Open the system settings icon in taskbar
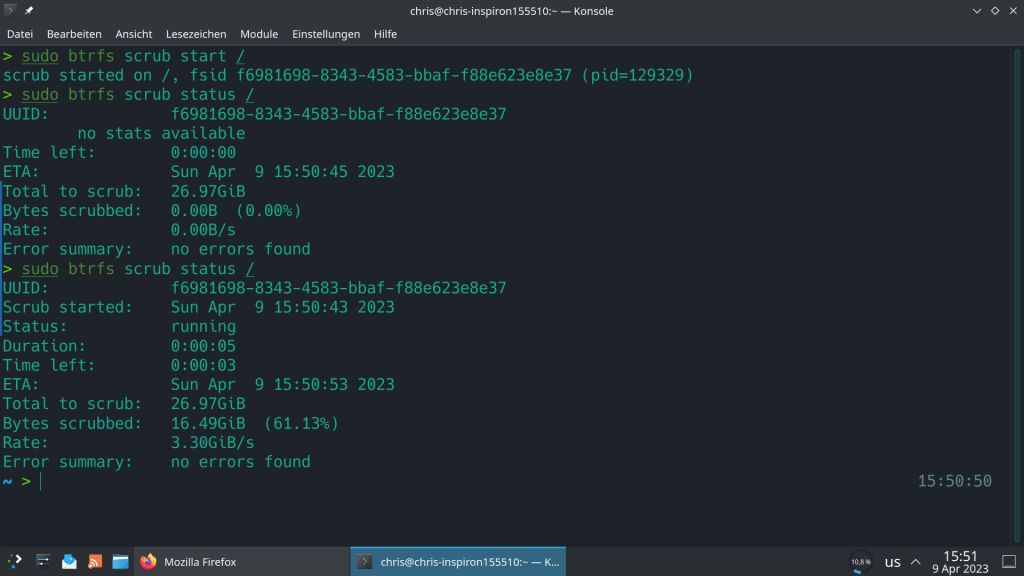This screenshot has width=1024, height=576. [x=43, y=561]
